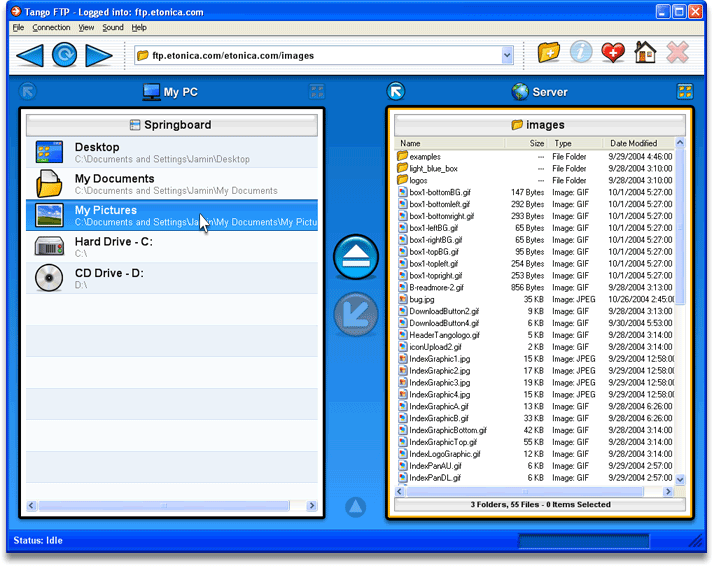
Task: Click the Server pane's up-folder arrow
Action: pos(396,91)
